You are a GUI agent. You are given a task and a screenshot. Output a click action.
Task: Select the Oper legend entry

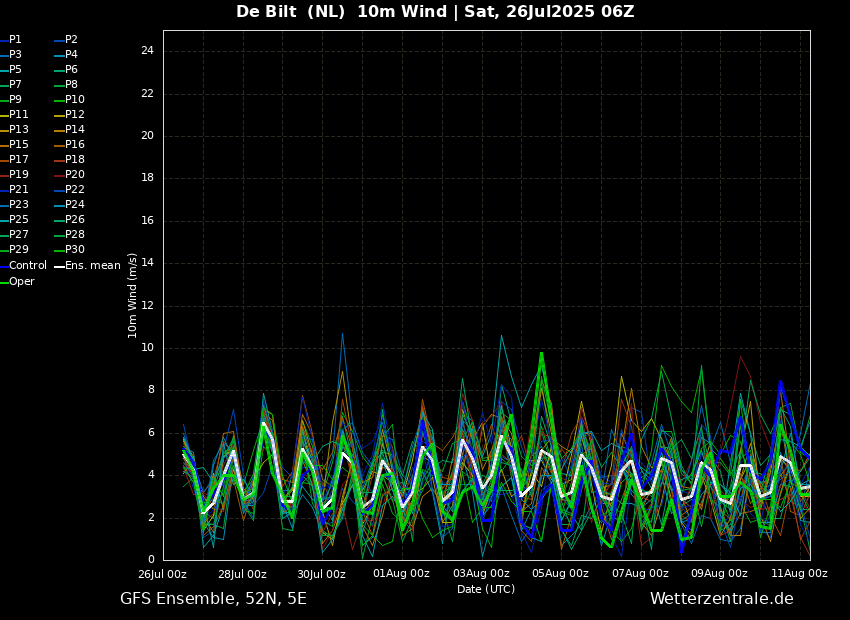click(x=21, y=282)
